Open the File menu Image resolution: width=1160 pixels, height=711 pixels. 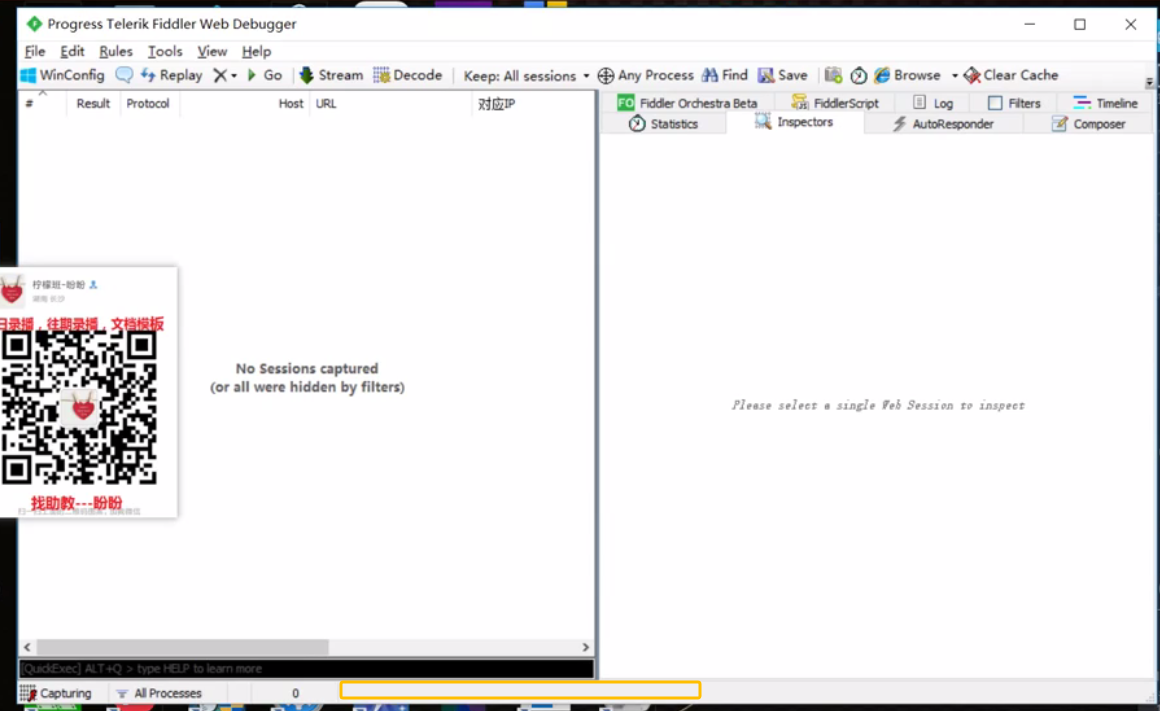35,51
